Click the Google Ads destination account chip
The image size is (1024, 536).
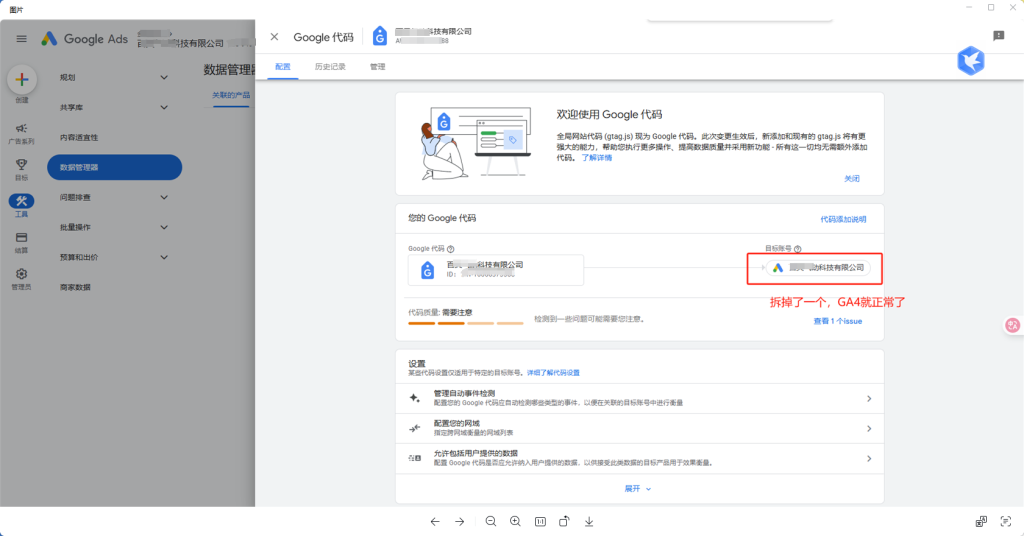pyautogui.click(x=818, y=268)
